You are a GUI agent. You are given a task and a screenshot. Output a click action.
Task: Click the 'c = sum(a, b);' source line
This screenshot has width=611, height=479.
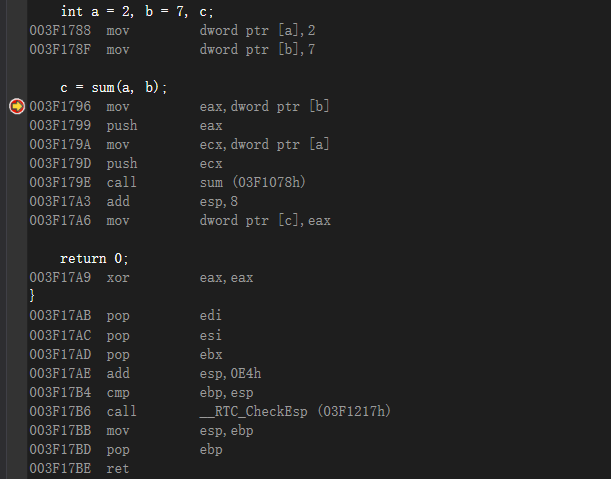tap(114, 87)
